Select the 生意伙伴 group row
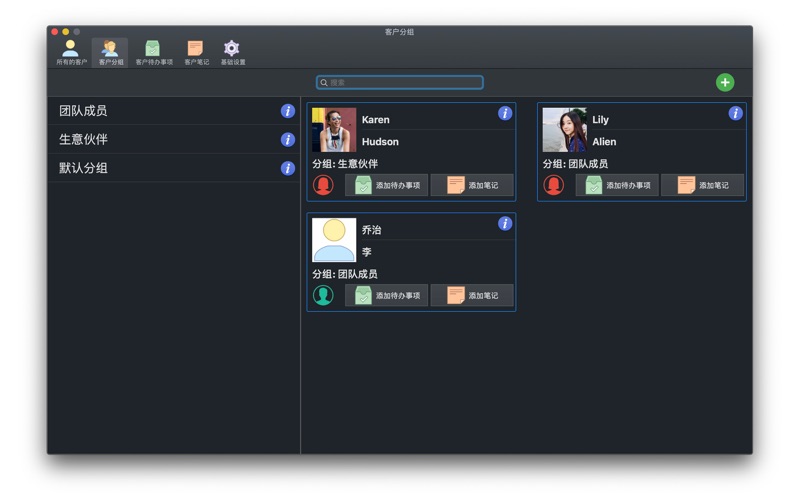 click(x=173, y=139)
